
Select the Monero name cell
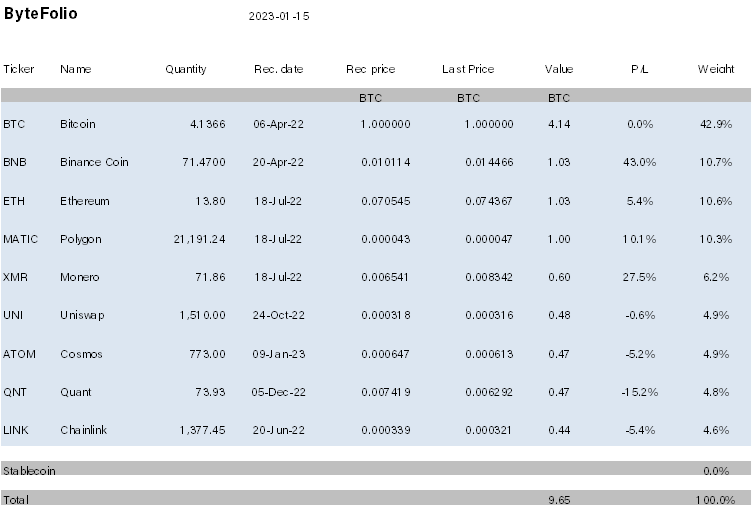coord(80,277)
